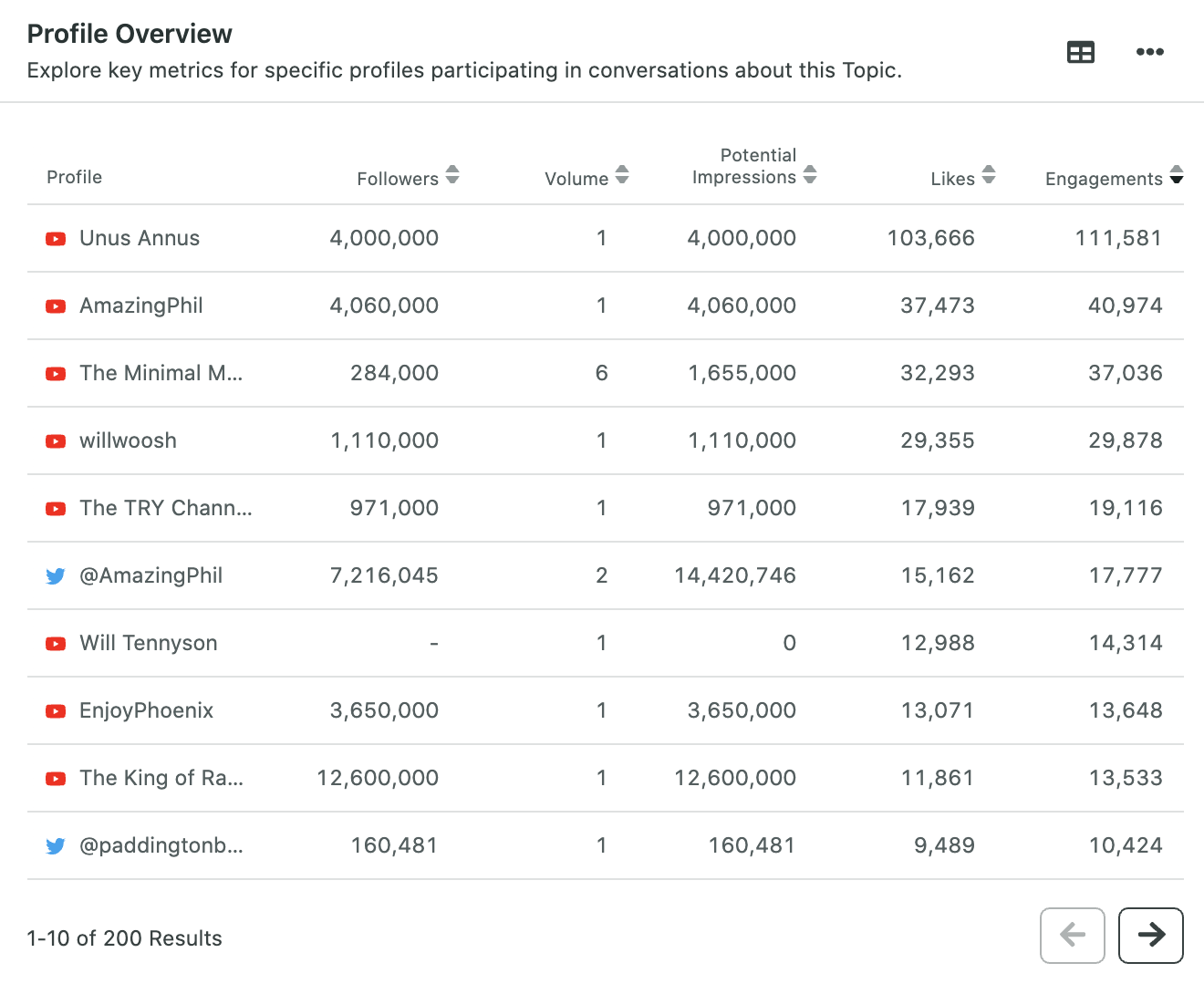Image resolution: width=1204 pixels, height=994 pixels.
Task: Select engagements value 111,581
Action: point(1118,238)
